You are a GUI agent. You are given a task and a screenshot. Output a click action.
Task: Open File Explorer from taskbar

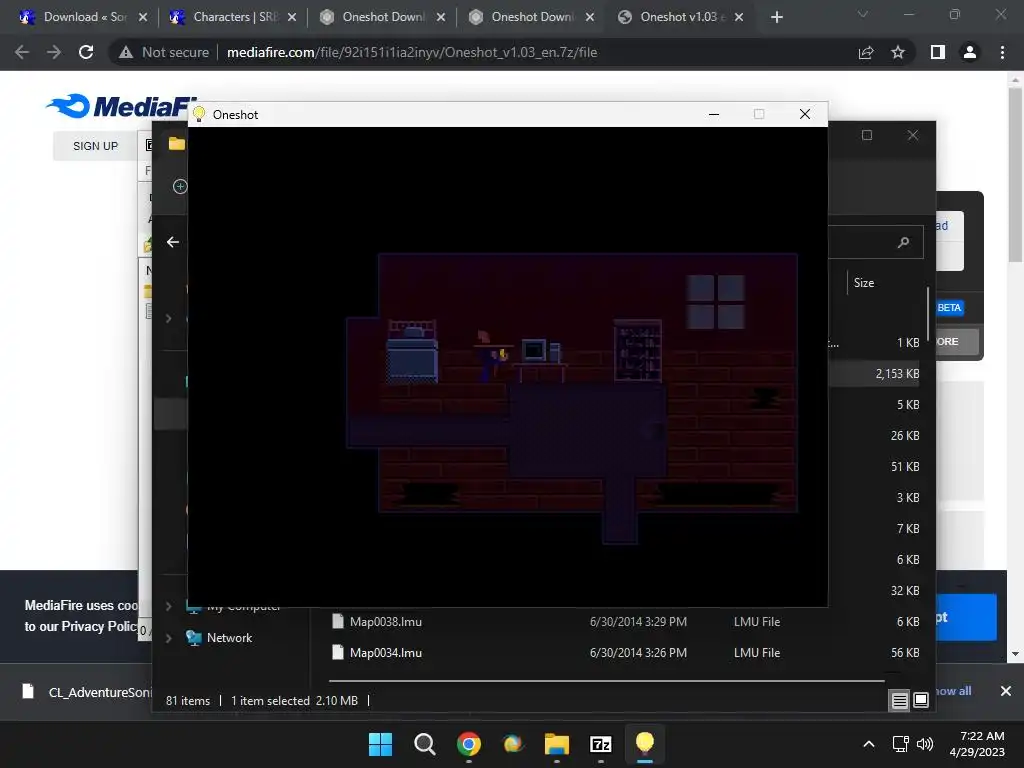click(x=556, y=744)
